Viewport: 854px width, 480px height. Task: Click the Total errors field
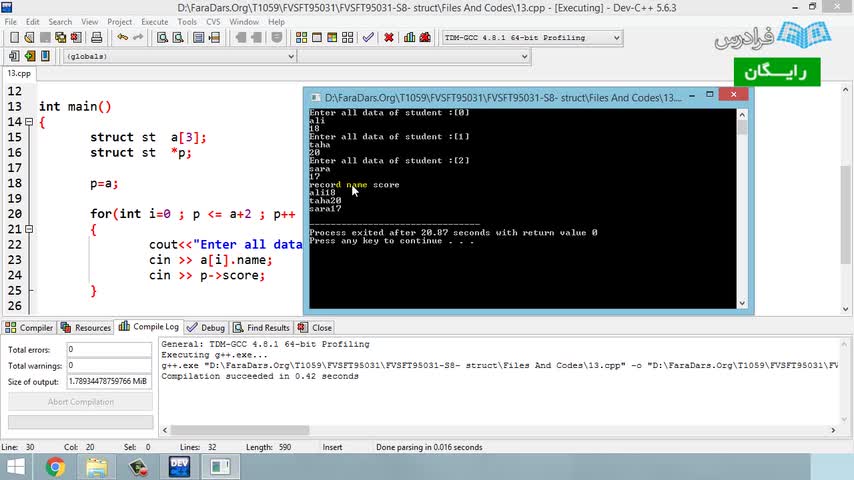point(109,349)
